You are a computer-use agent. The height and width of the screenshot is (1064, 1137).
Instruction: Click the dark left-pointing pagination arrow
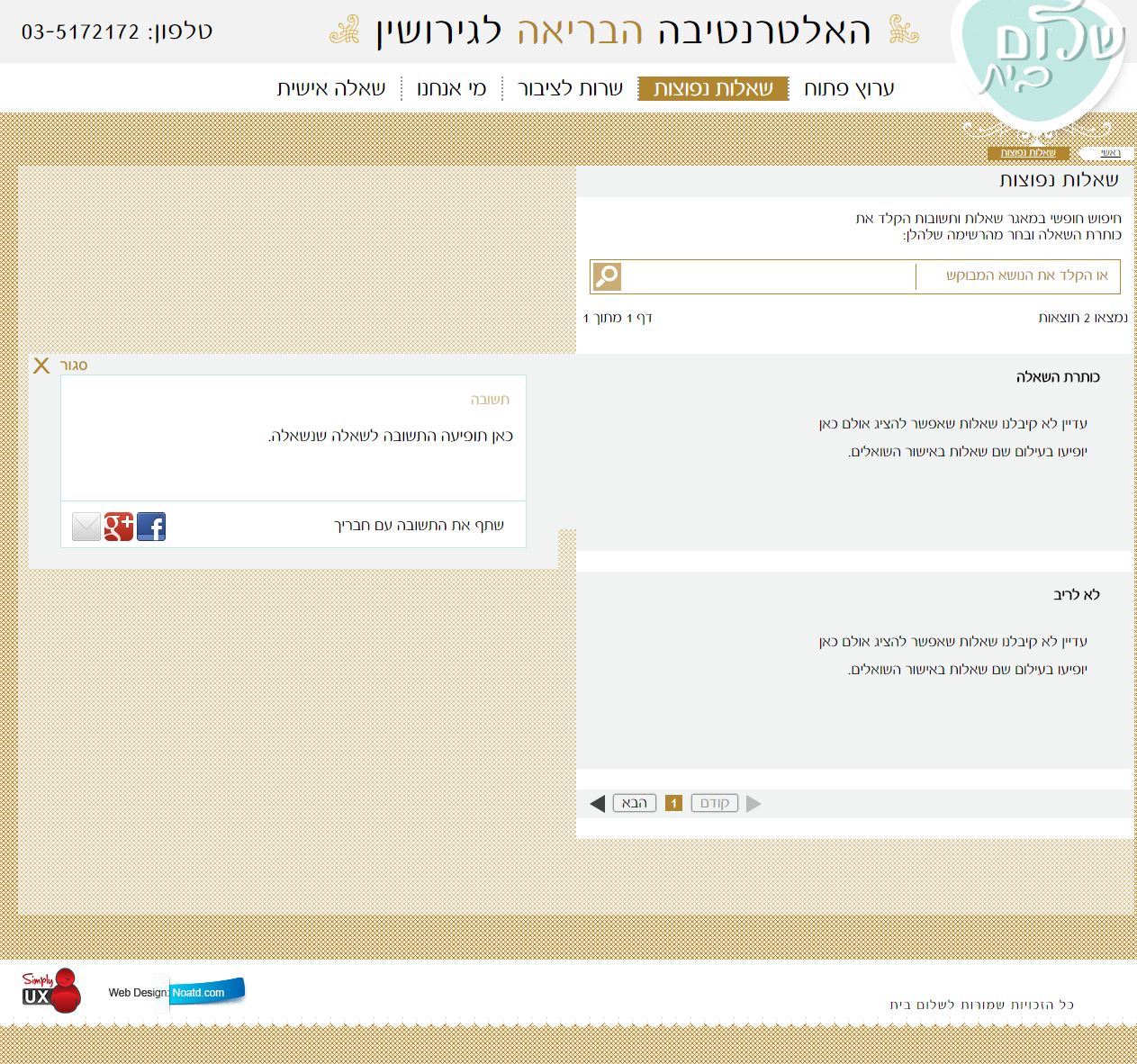[597, 804]
